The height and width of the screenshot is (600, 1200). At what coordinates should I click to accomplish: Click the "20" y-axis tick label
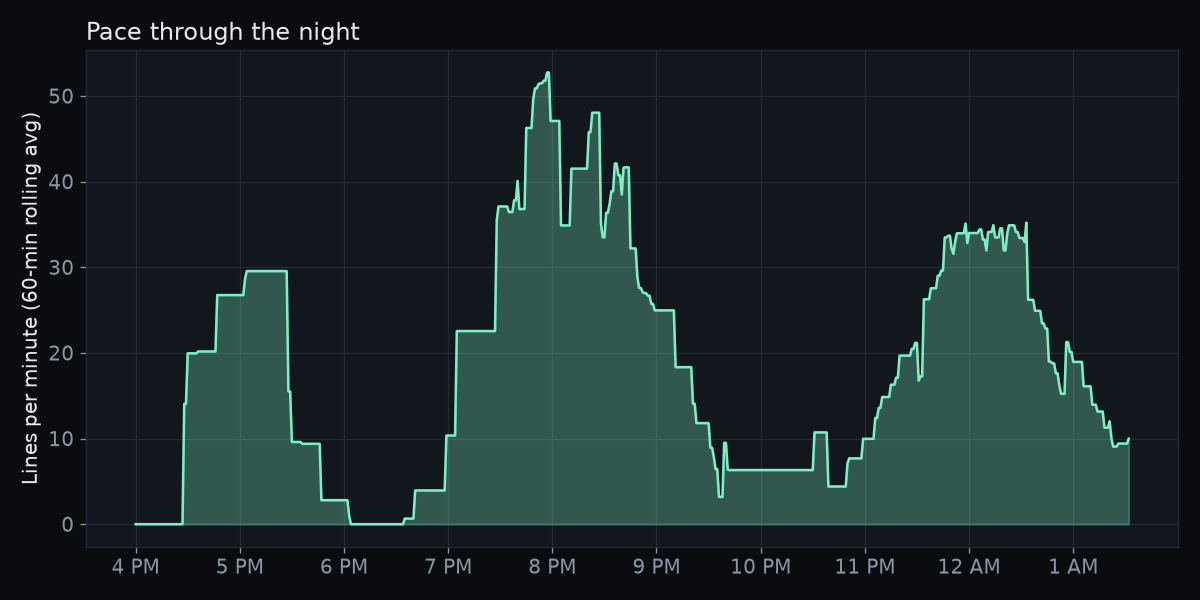pos(62,354)
